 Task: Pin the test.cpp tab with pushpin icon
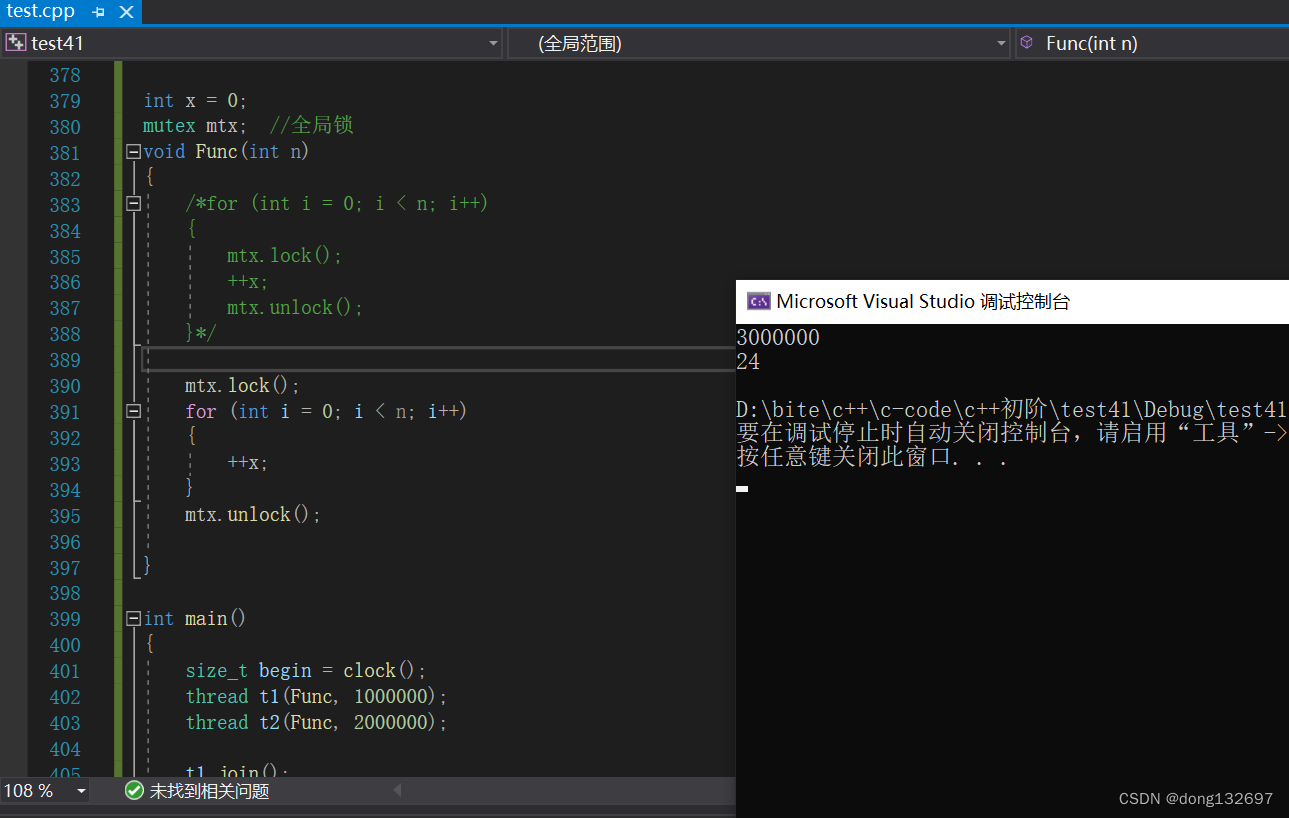pyautogui.click(x=98, y=12)
